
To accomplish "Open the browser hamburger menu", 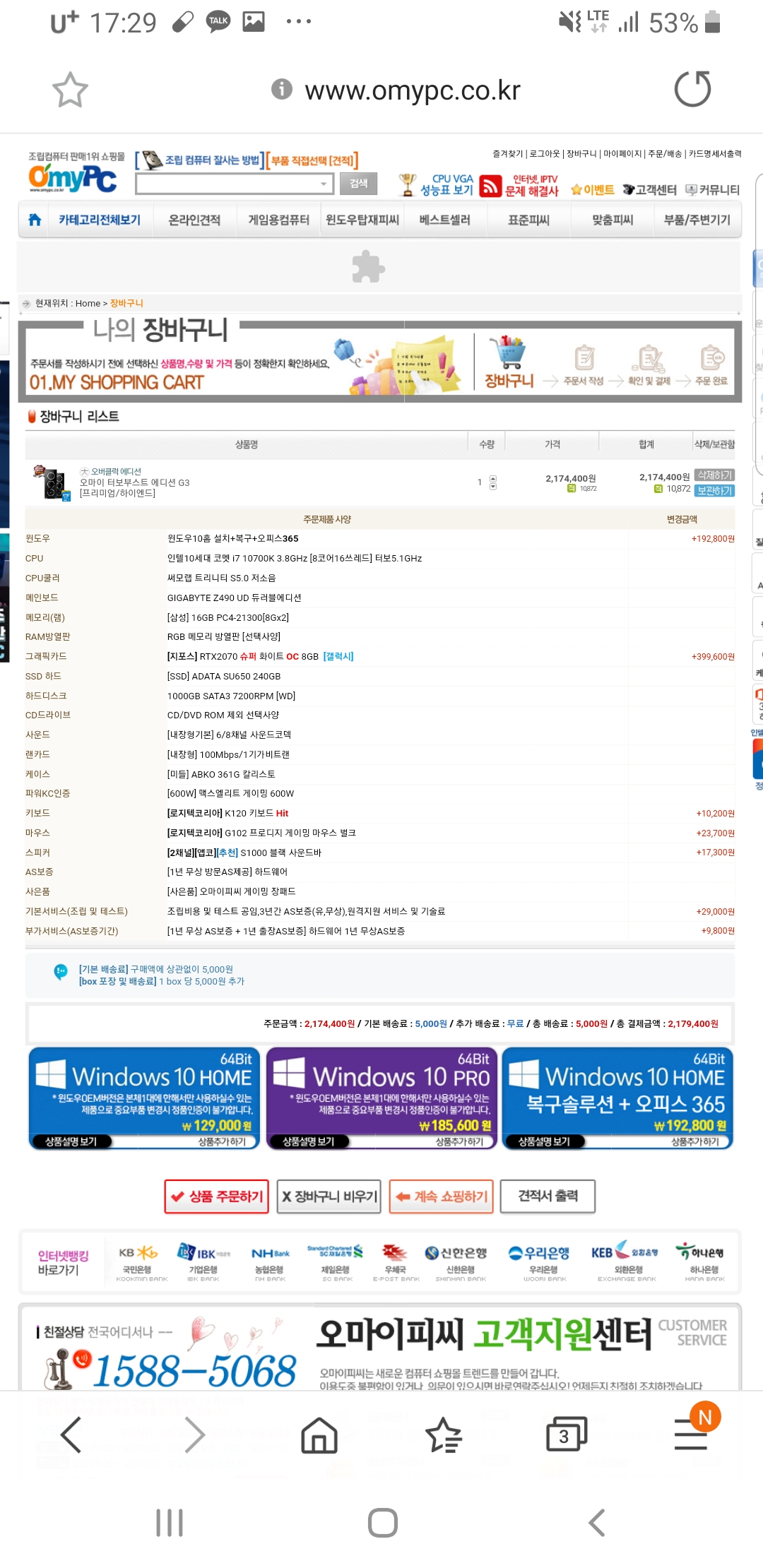I will (691, 1435).
